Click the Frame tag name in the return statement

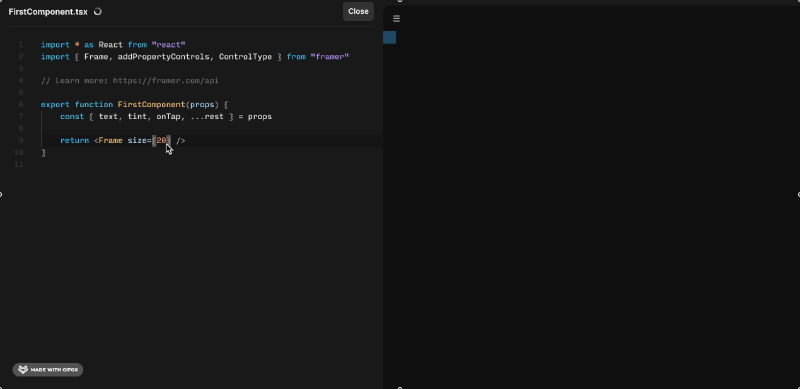(110, 140)
